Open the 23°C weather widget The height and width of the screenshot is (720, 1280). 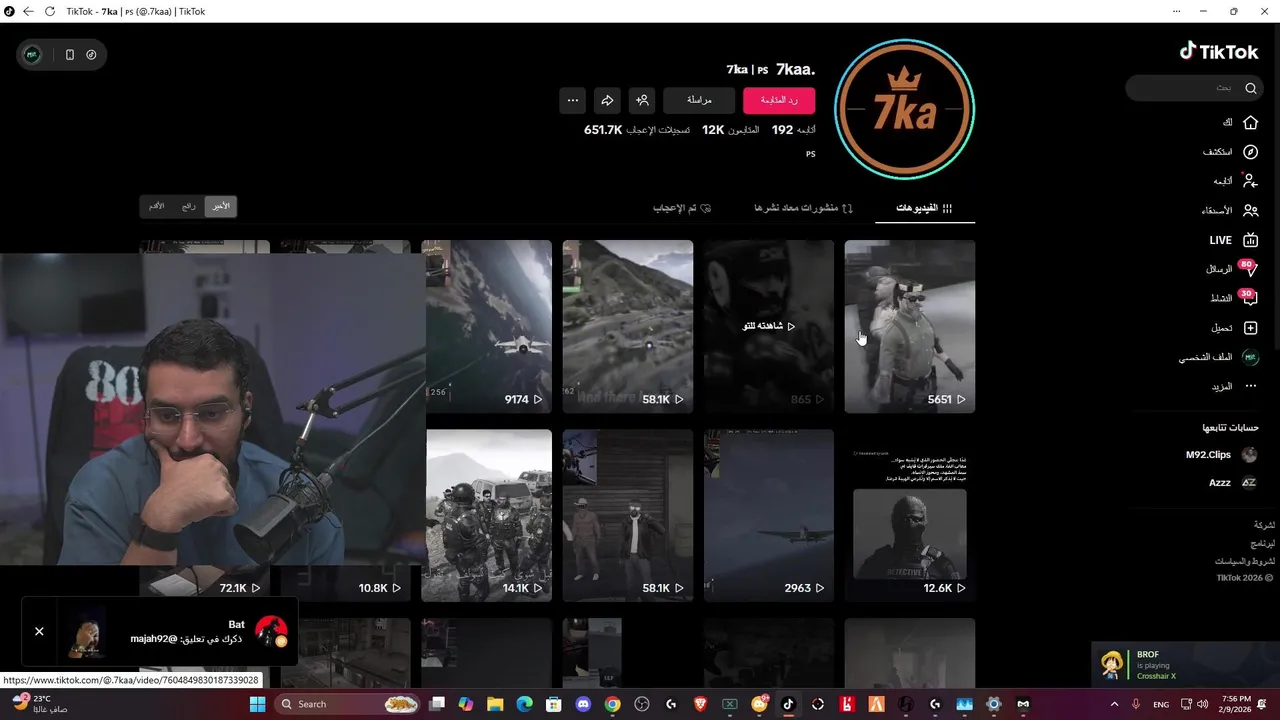[x=38, y=704]
